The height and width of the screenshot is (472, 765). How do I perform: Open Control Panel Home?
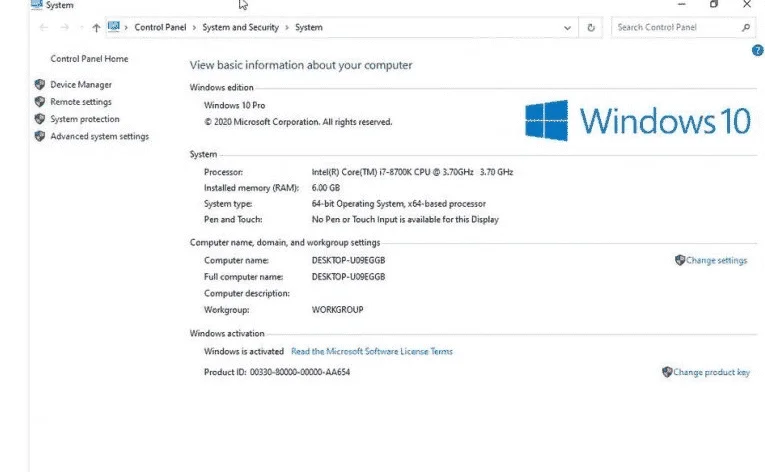(x=89, y=59)
